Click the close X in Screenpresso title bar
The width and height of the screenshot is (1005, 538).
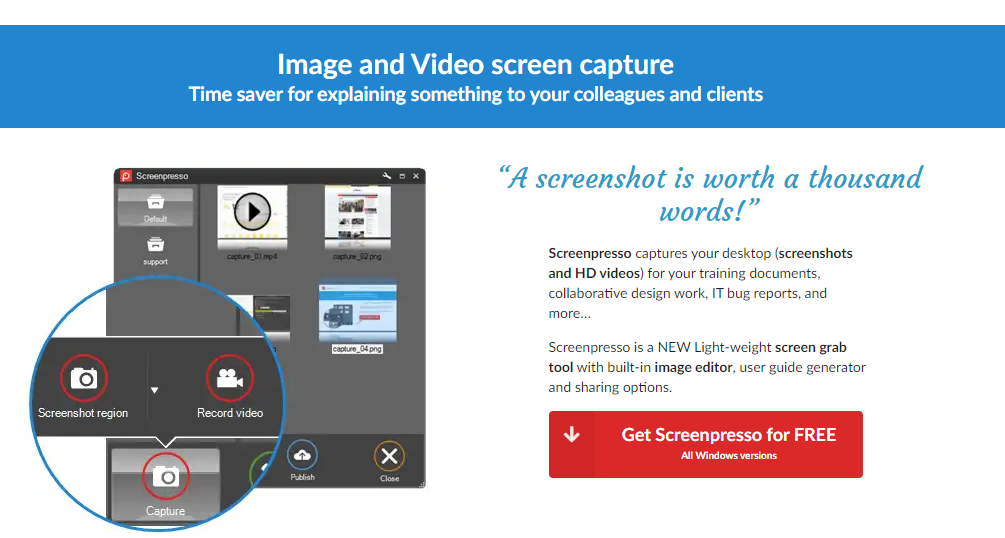click(x=416, y=176)
